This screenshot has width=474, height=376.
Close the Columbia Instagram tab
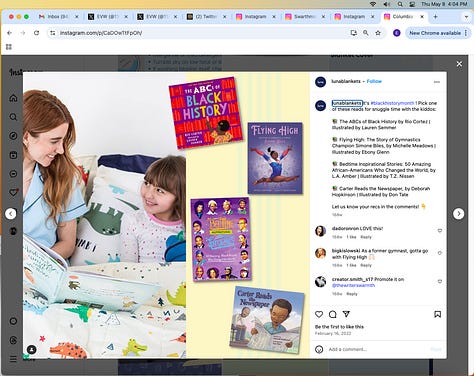coord(422,17)
